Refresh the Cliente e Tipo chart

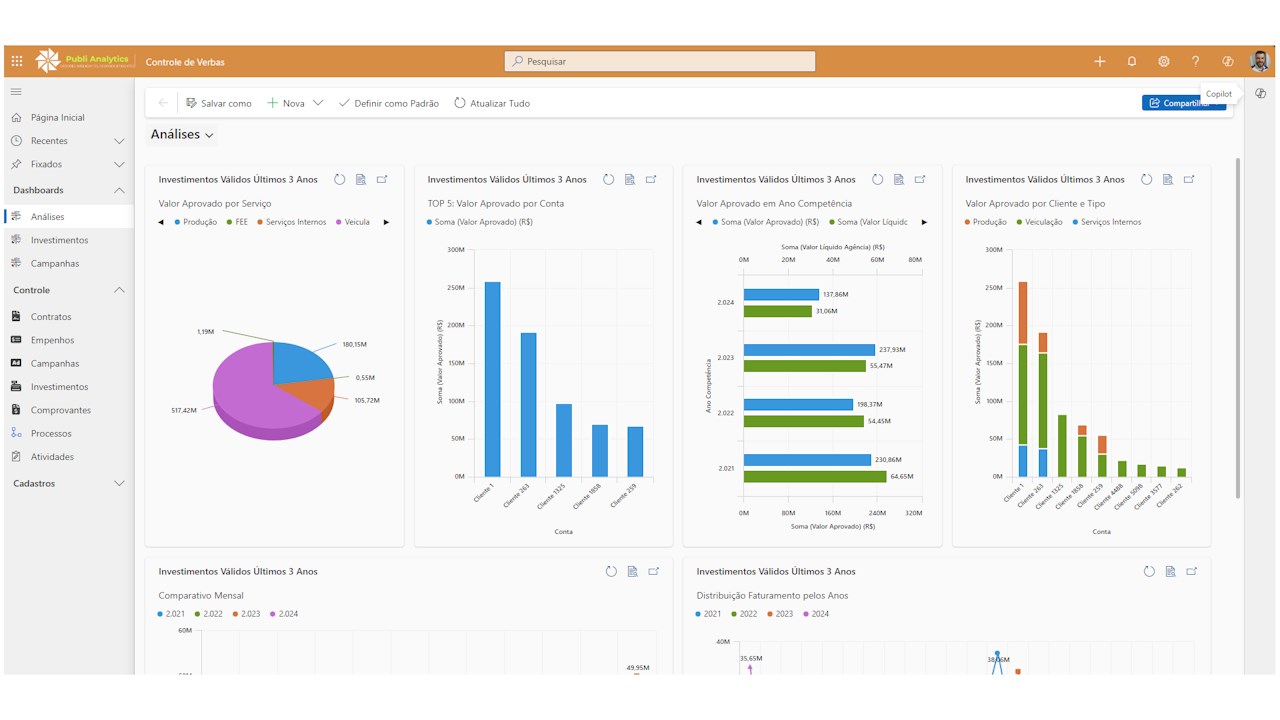(x=1146, y=180)
